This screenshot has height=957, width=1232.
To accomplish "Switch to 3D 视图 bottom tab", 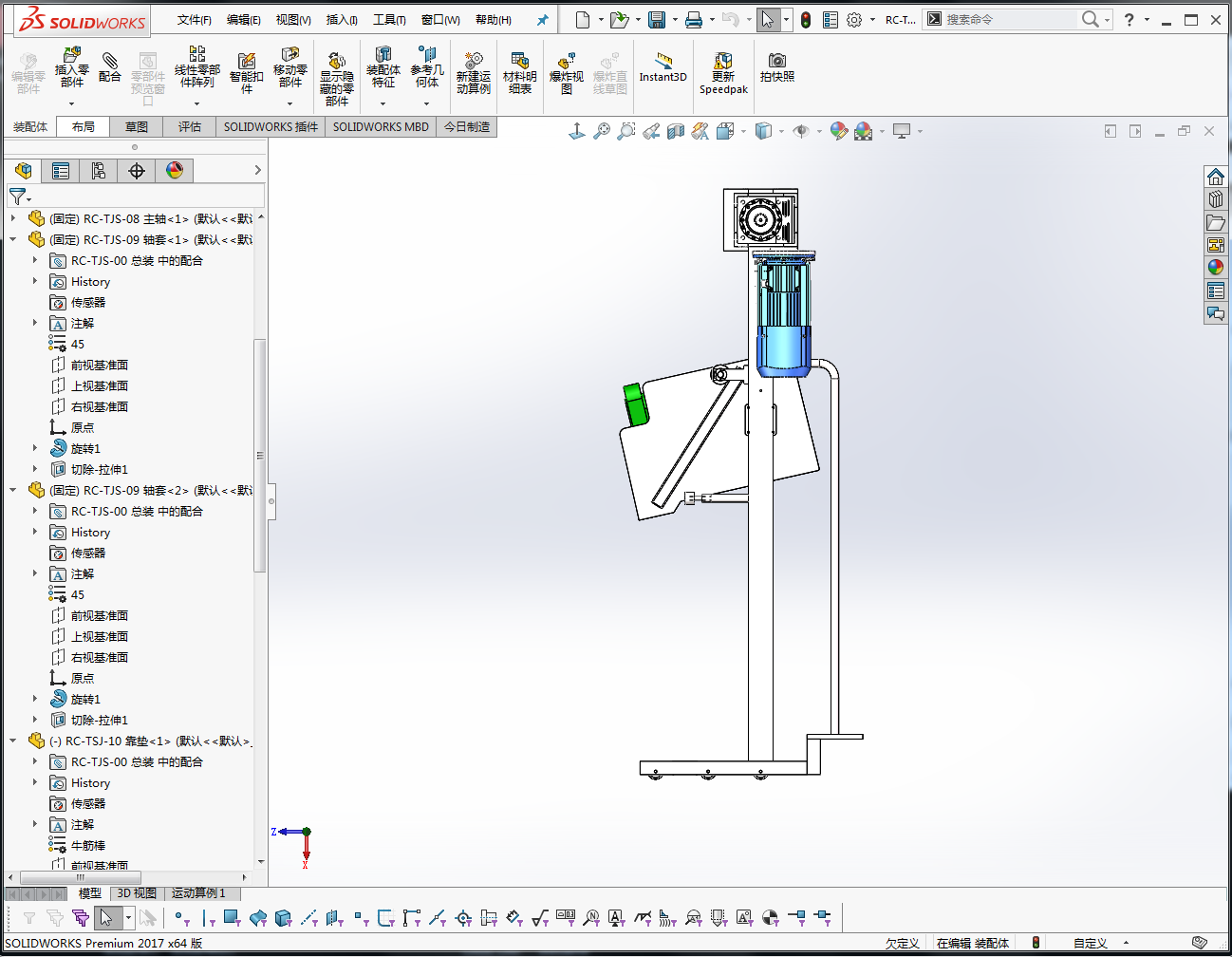I will coord(137,893).
